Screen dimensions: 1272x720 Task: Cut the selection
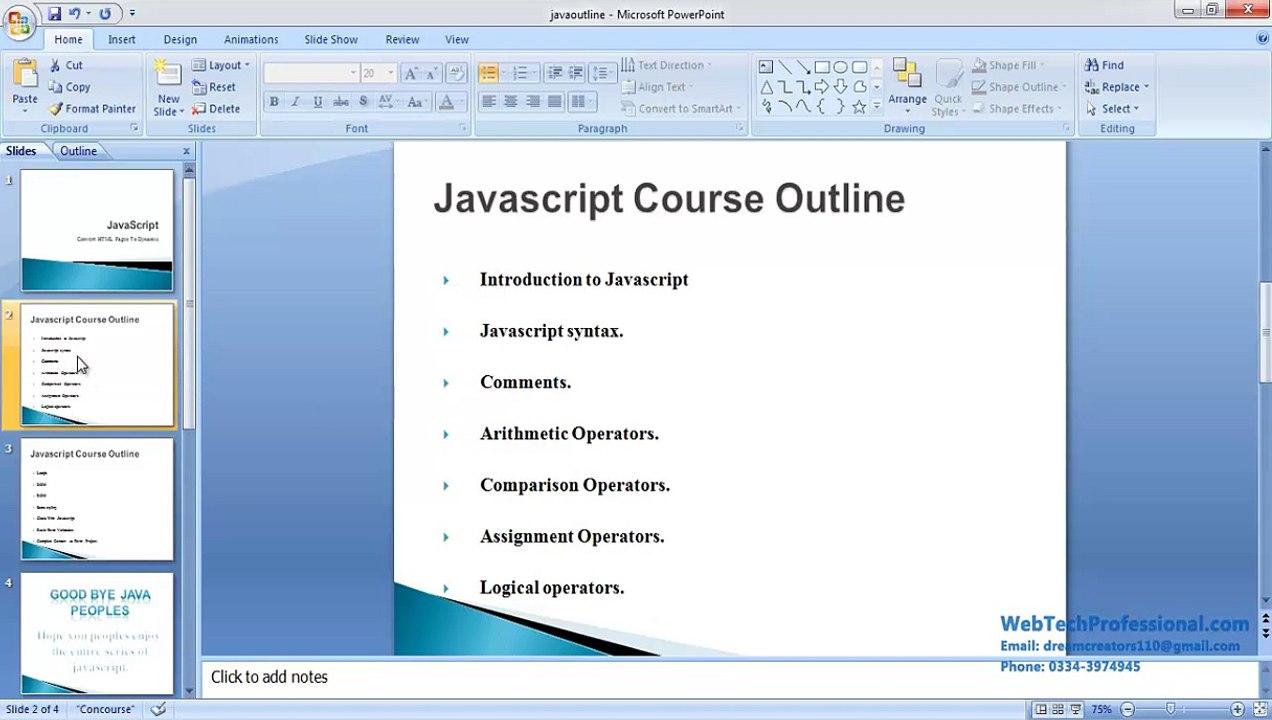tap(66, 65)
